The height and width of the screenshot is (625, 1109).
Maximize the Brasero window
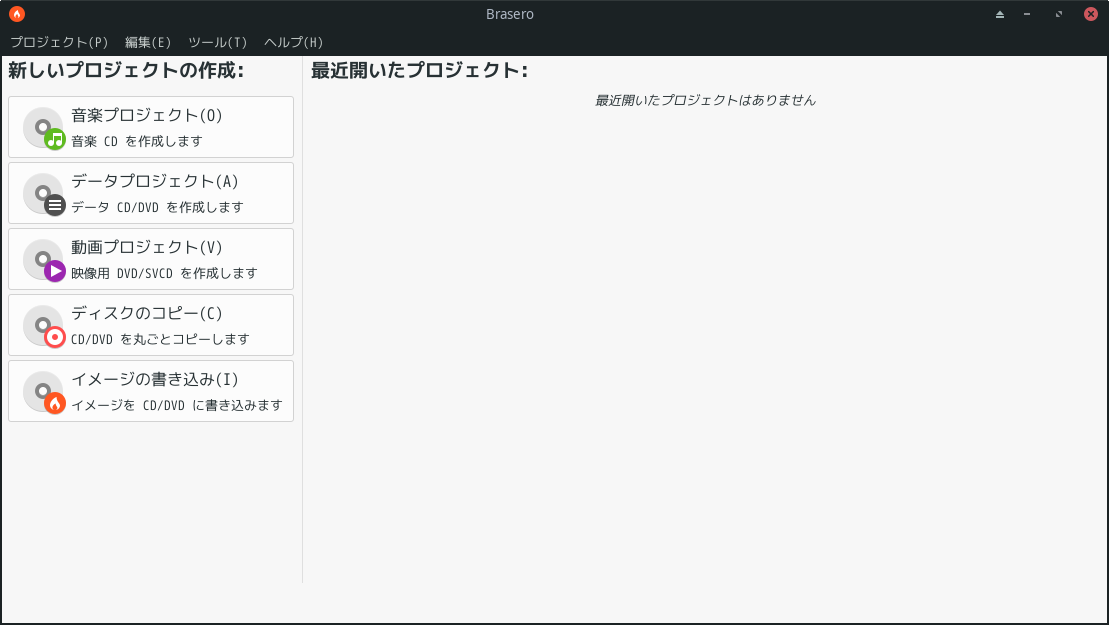(1059, 14)
